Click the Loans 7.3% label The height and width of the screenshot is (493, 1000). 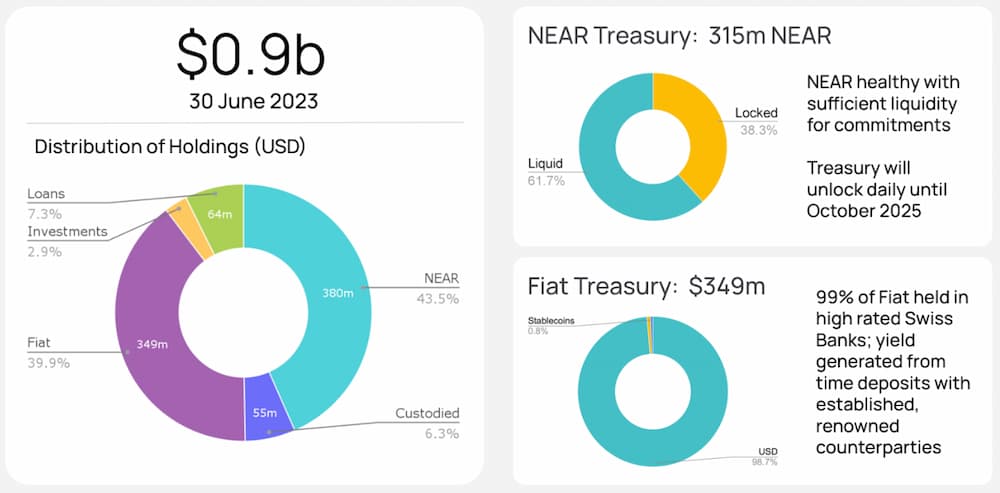click(45, 204)
